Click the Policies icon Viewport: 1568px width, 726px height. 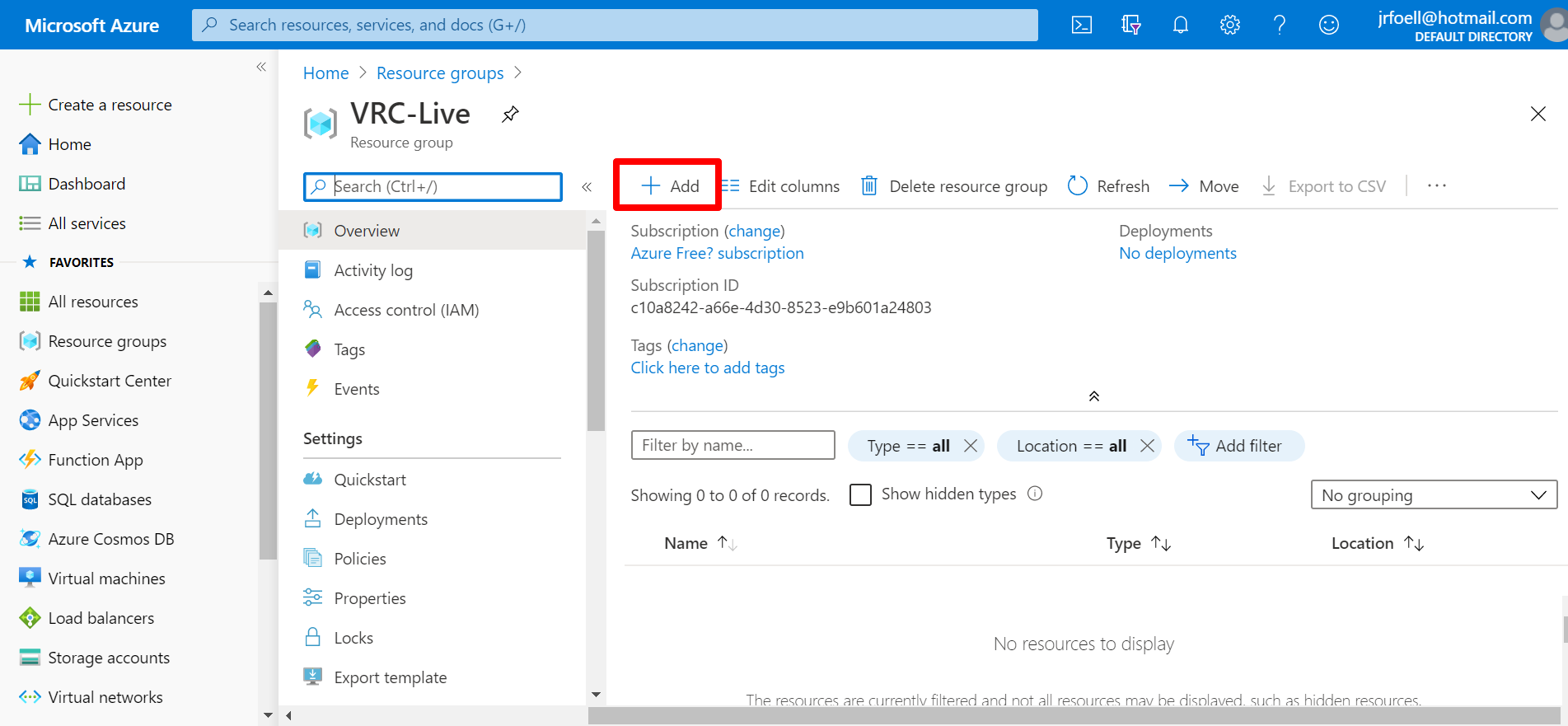(x=313, y=558)
